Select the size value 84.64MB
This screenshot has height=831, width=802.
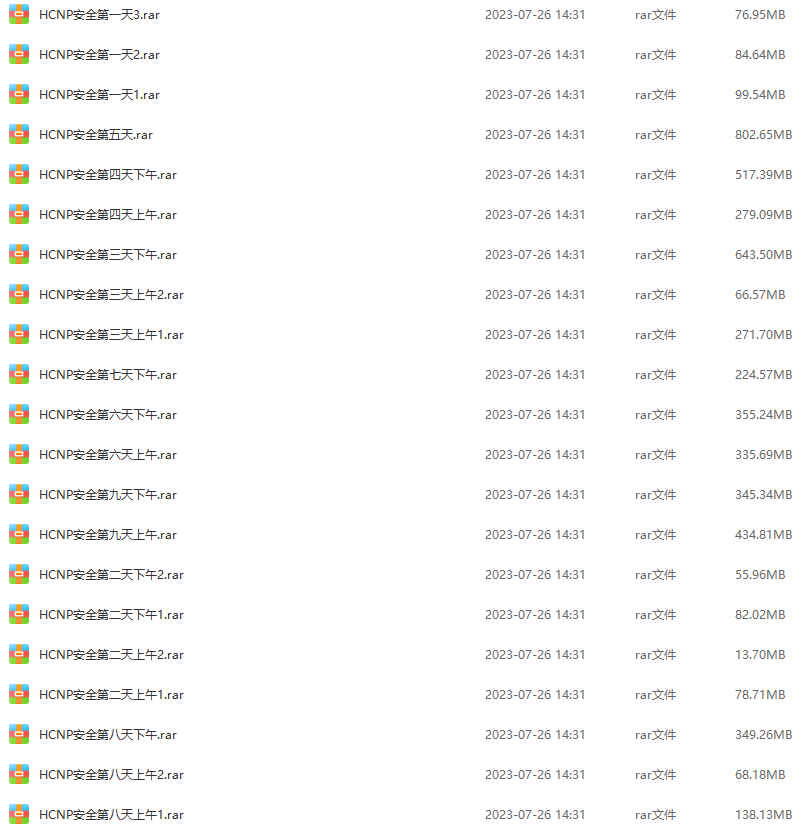point(760,55)
